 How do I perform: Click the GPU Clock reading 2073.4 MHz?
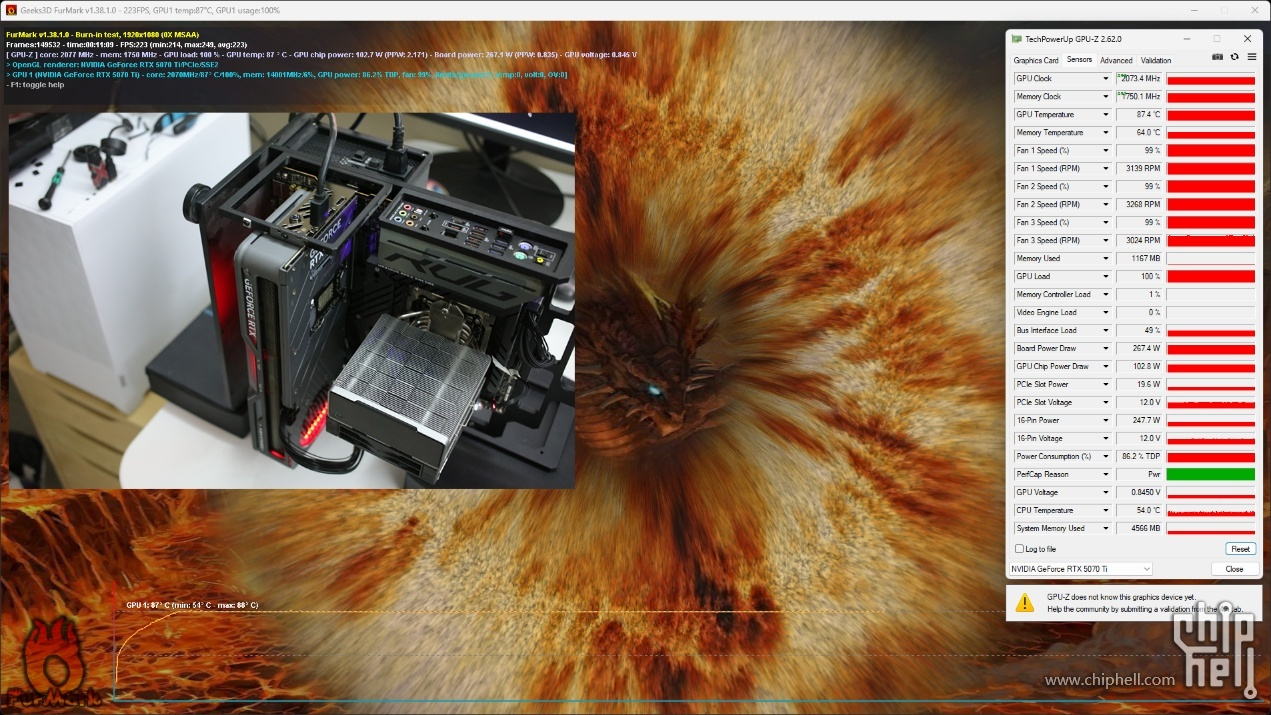click(1140, 79)
